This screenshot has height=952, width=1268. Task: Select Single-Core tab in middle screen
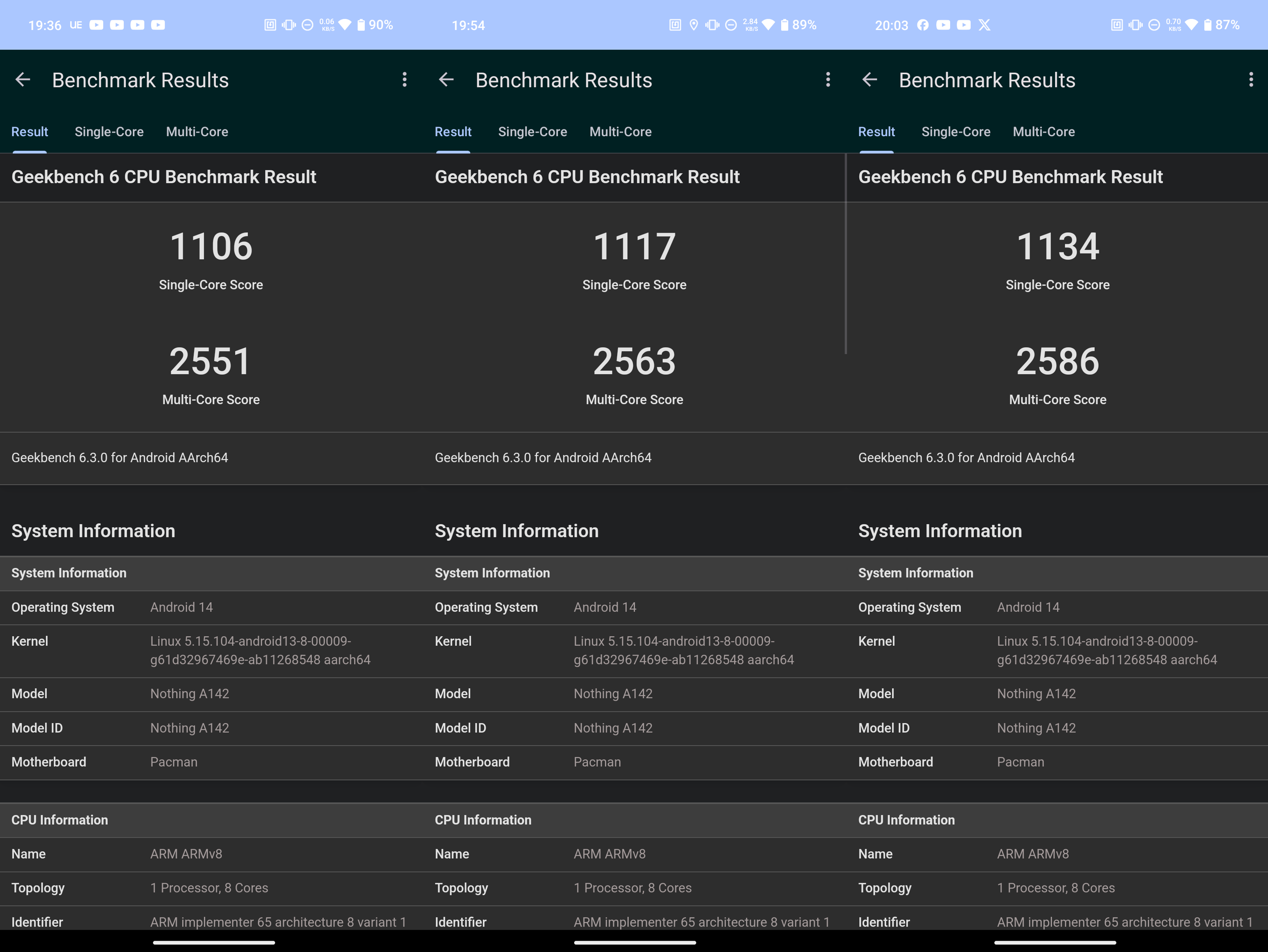tap(532, 132)
